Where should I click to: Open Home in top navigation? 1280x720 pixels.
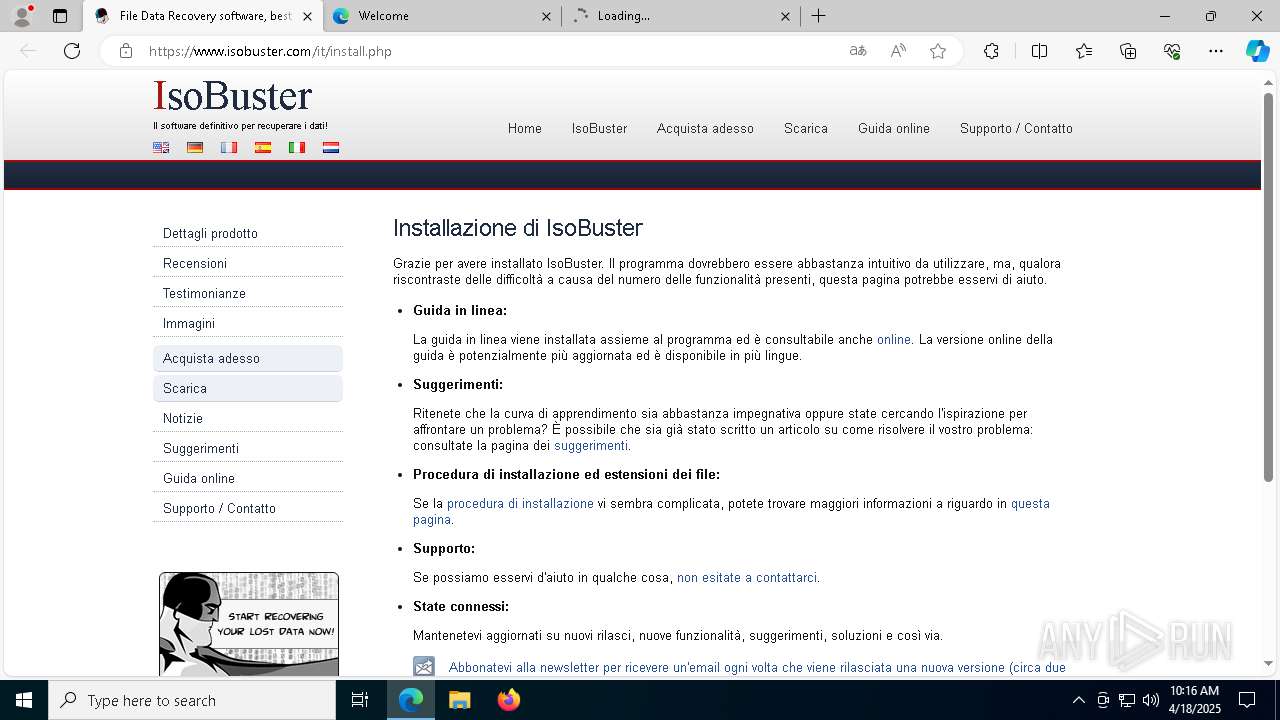click(x=525, y=128)
